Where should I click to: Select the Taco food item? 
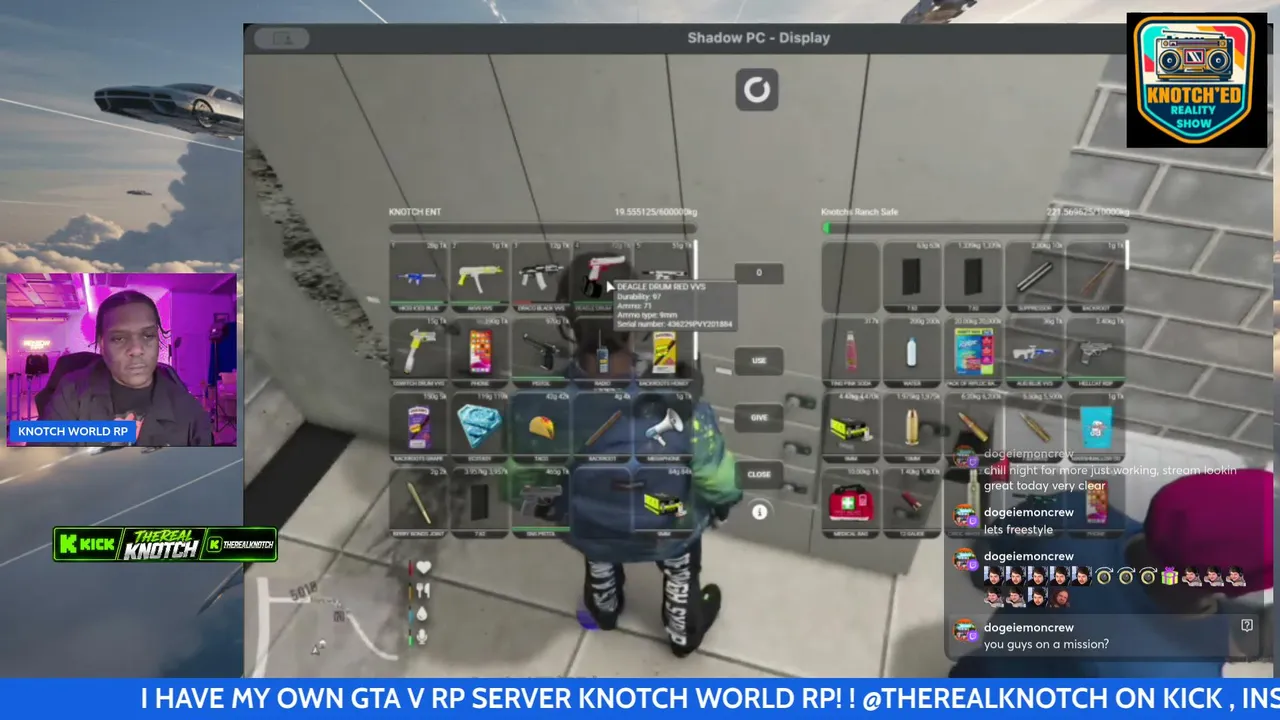pos(541,428)
